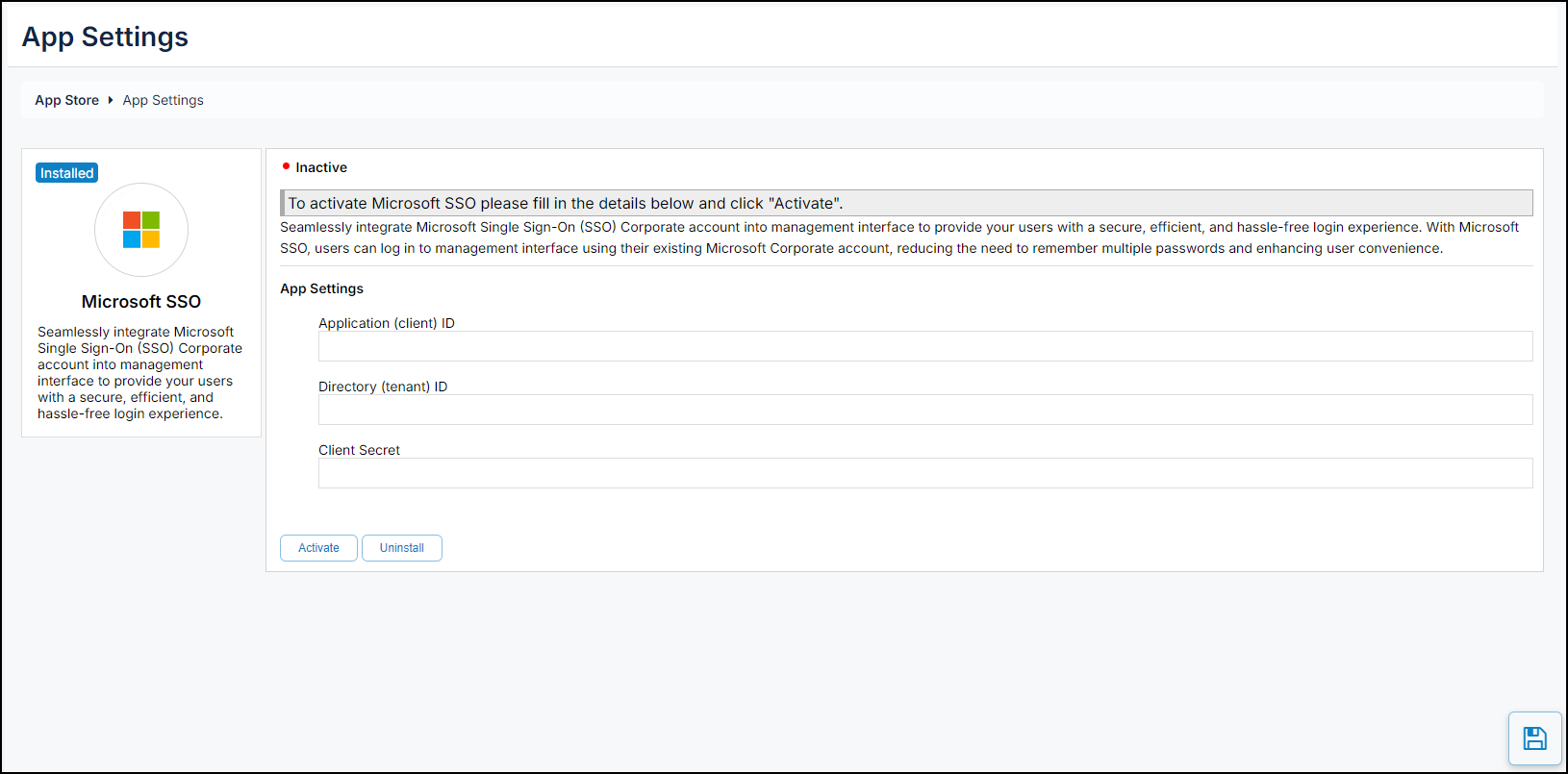Click the breadcrumb arrow separator
1568x774 pixels.
[x=111, y=100]
